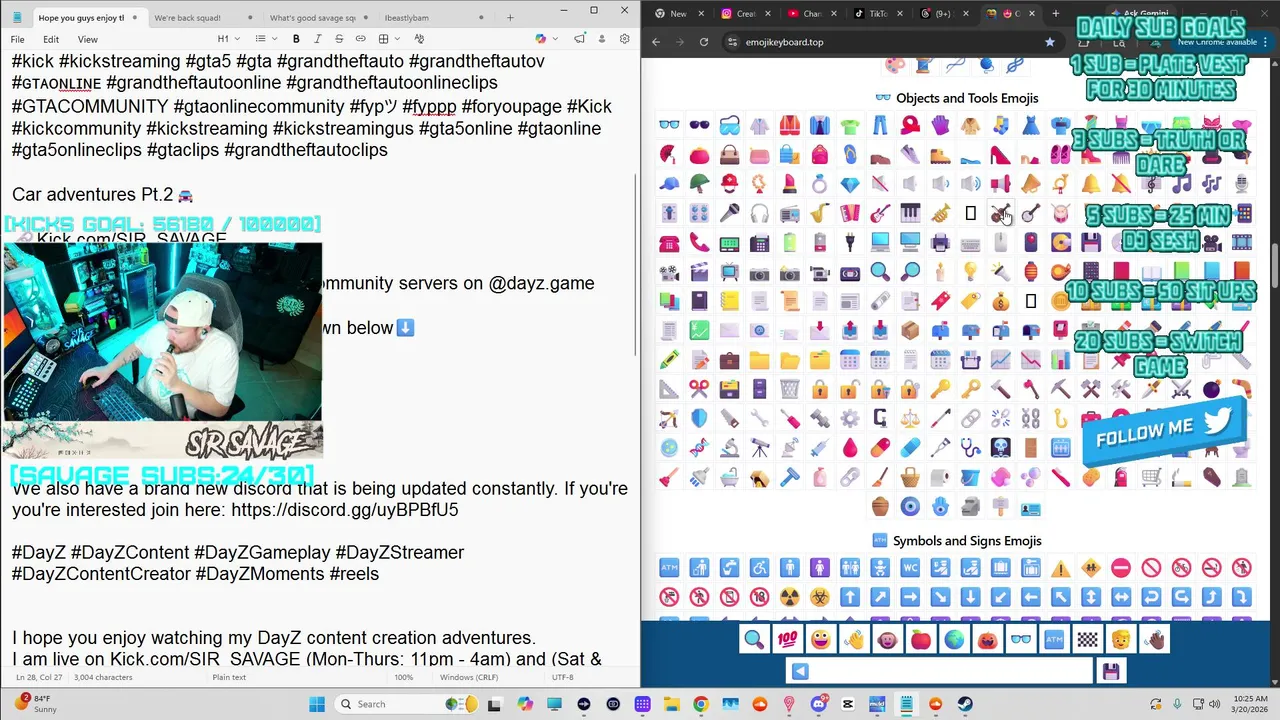Viewport: 1280px width, 720px height.
Task: Toggle strikethrough formatting in Notepad
Action: (339, 38)
